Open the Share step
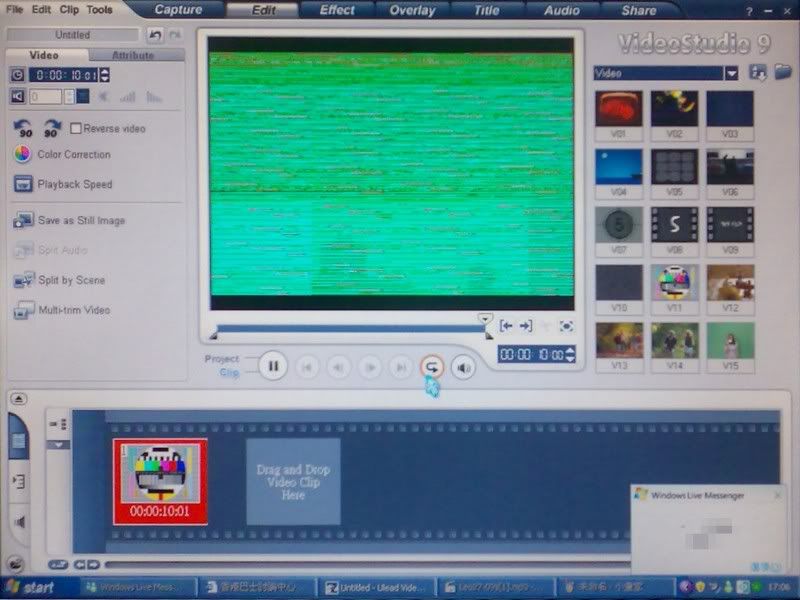800x600 pixels. coord(639,10)
